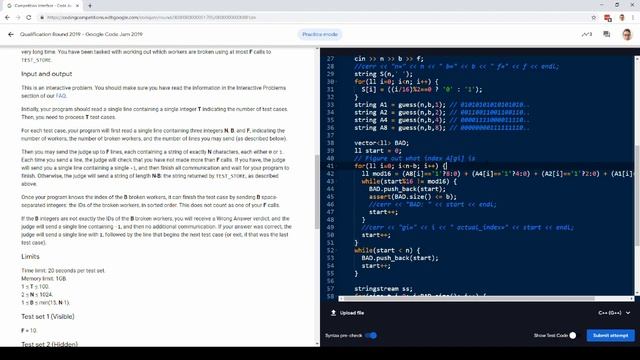The height and width of the screenshot is (360, 640).
Task: Click the 'Limits' heading
Action: pyautogui.click(x=30, y=257)
